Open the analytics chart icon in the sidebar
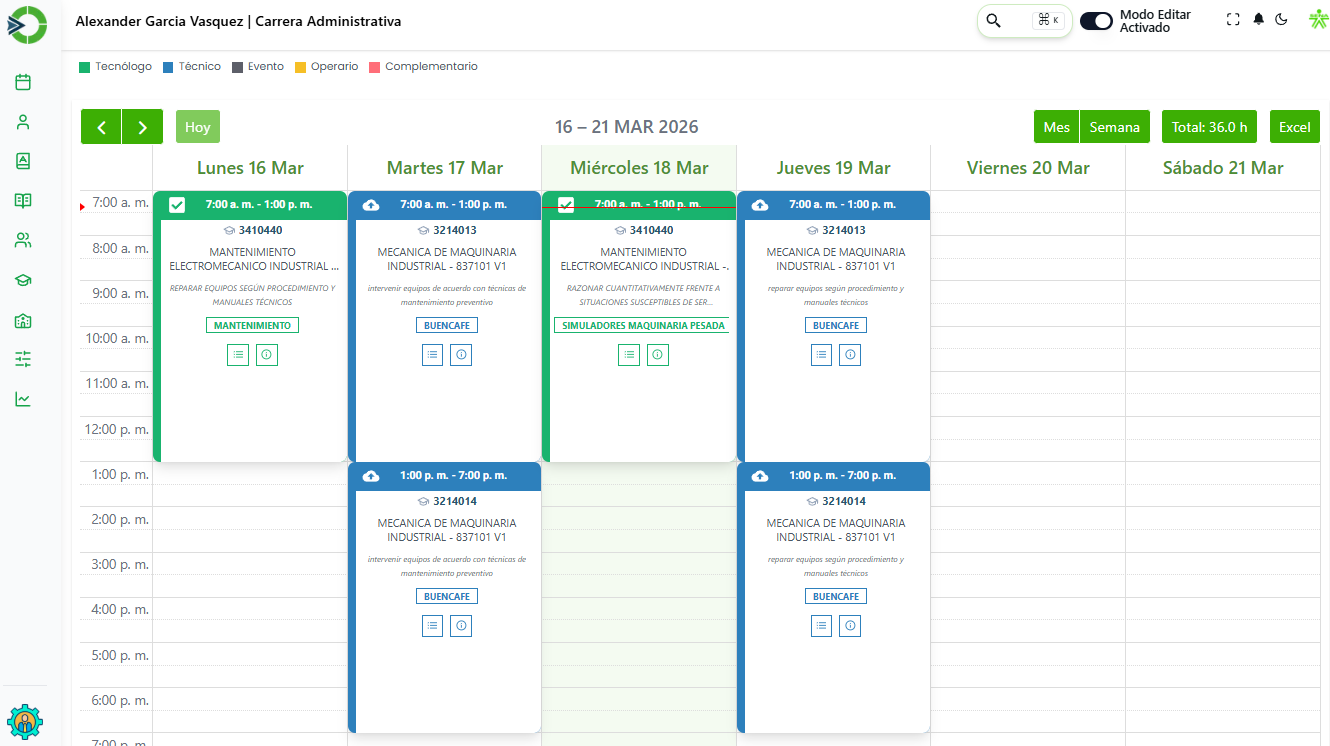The width and height of the screenshot is (1330, 746). coord(22,399)
